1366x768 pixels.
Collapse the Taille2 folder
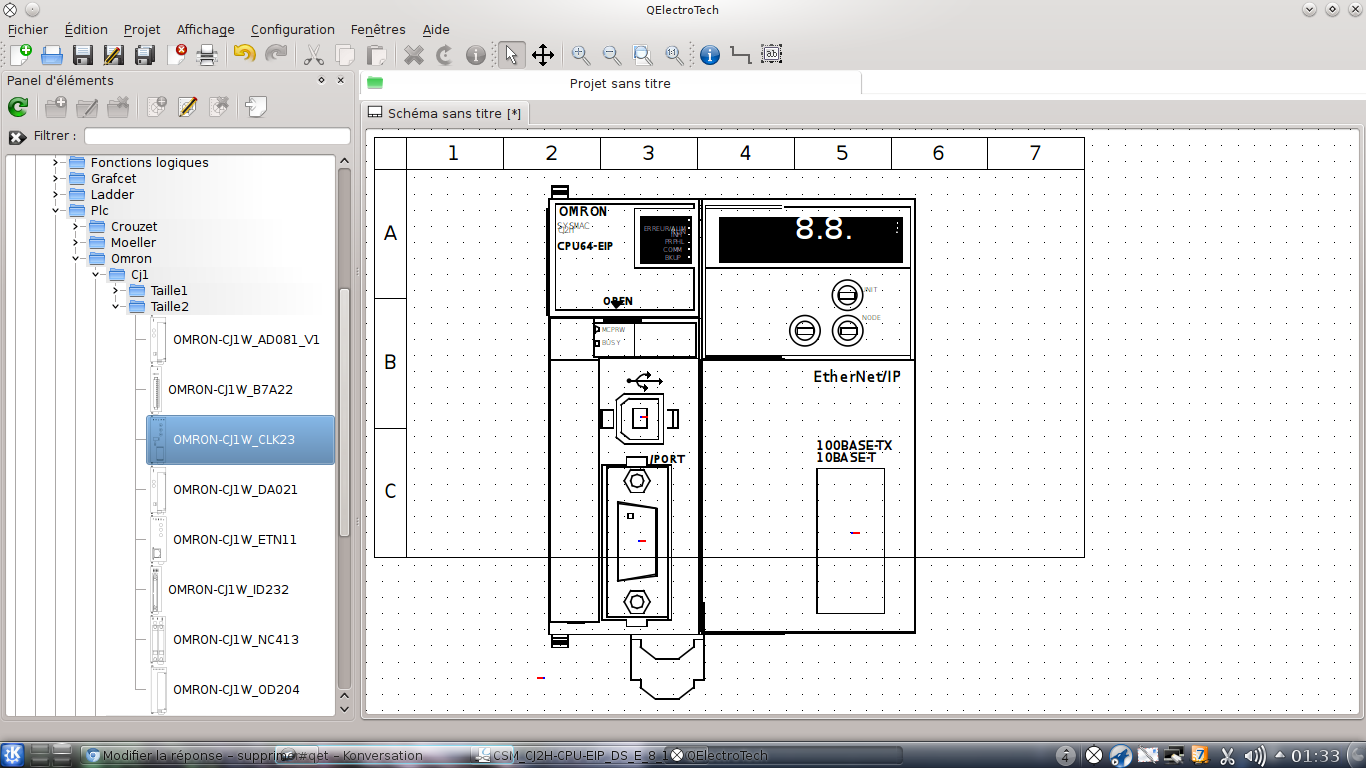click(x=115, y=306)
